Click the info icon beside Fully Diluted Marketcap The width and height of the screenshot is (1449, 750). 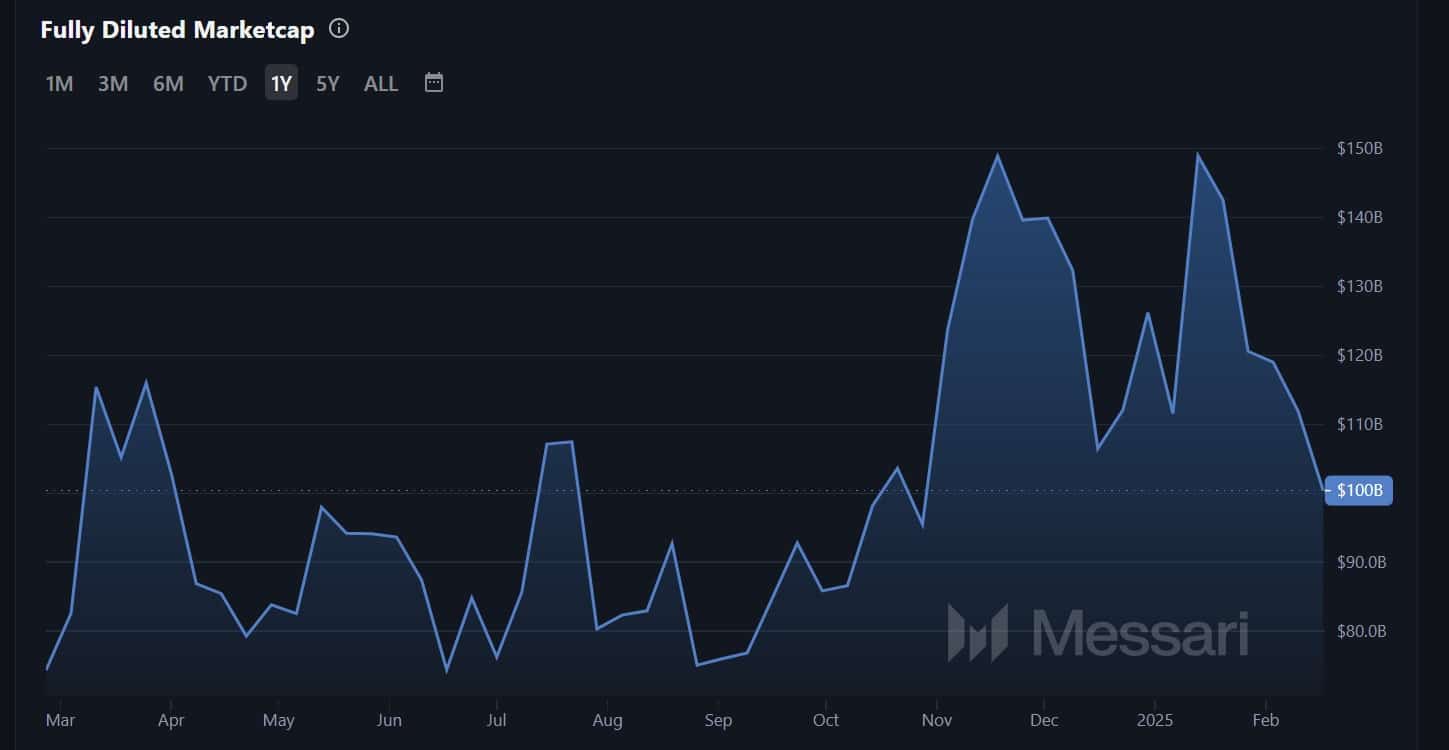[x=339, y=29]
